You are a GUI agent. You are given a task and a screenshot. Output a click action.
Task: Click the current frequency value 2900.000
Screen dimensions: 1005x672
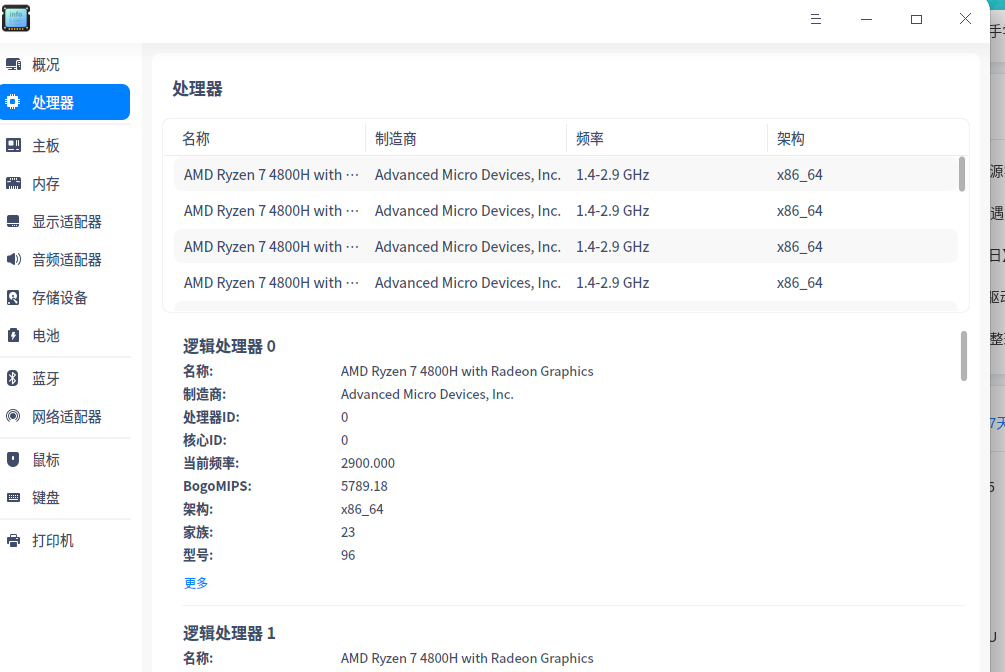[x=368, y=463]
